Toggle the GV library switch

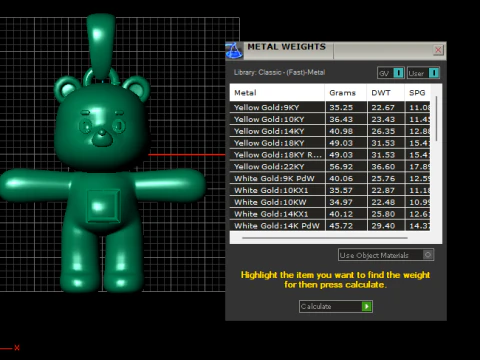pos(398,73)
